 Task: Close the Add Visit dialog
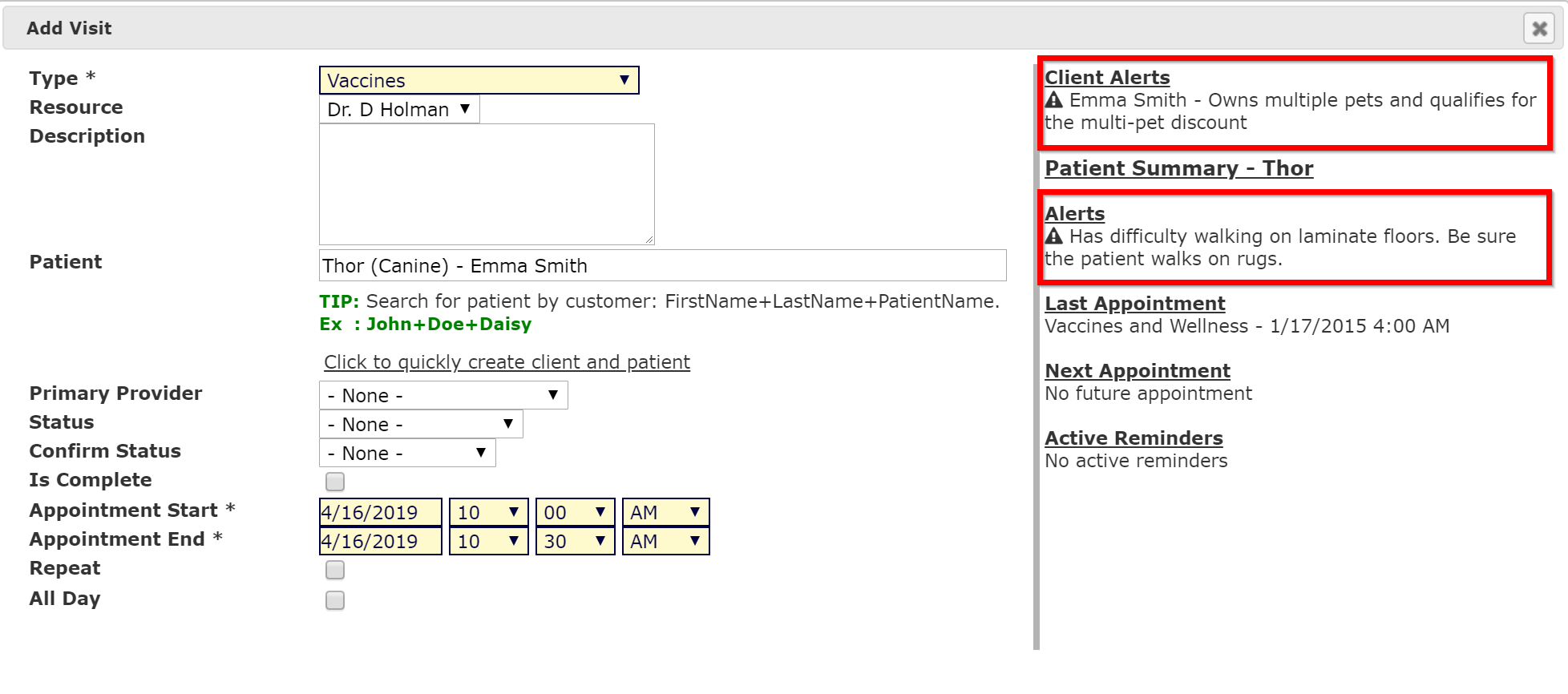(x=1538, y=29)
